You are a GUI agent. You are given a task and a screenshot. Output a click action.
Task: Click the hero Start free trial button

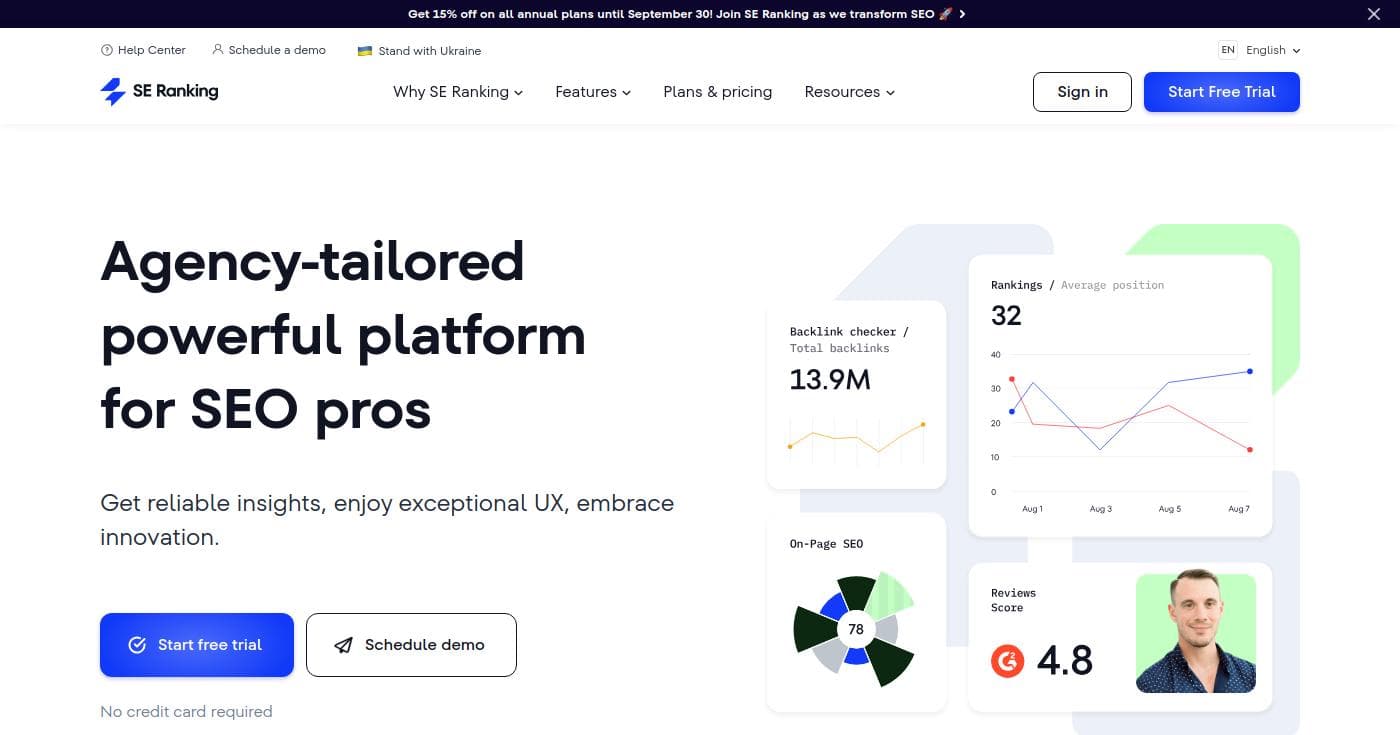pos(197,645)
